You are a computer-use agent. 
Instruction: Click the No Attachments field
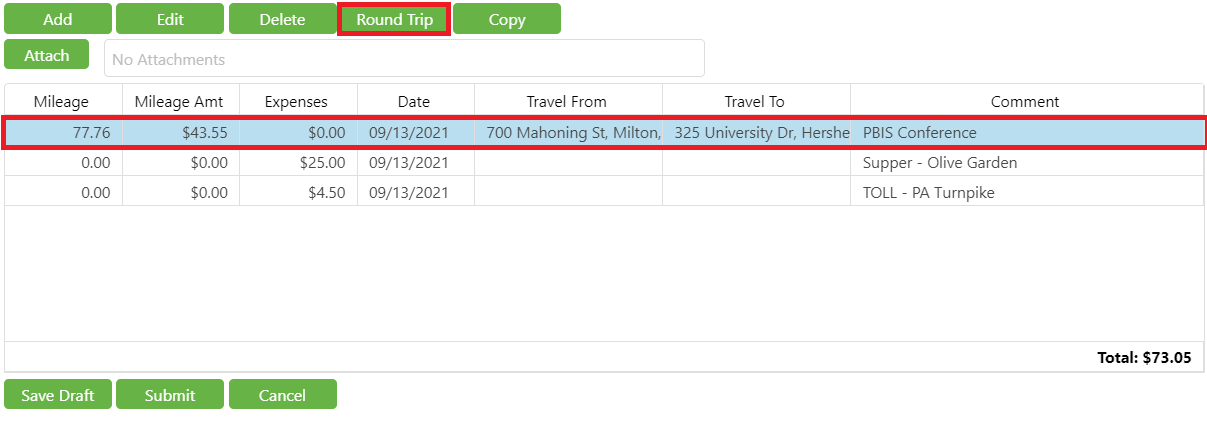click(x=404, y=59)
